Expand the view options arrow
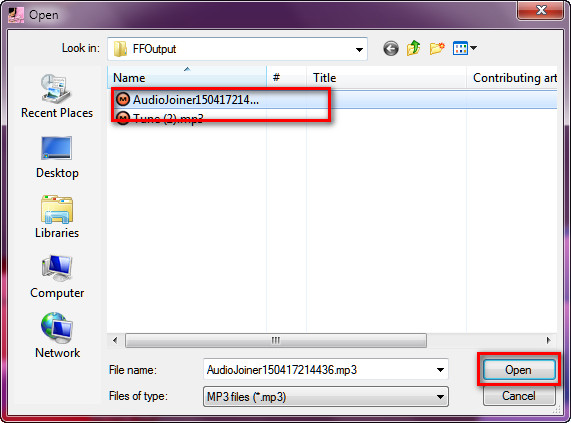Image resolution: width=571 pixels, height=423 pixels. pyautogui.click(x=473, y=48)
